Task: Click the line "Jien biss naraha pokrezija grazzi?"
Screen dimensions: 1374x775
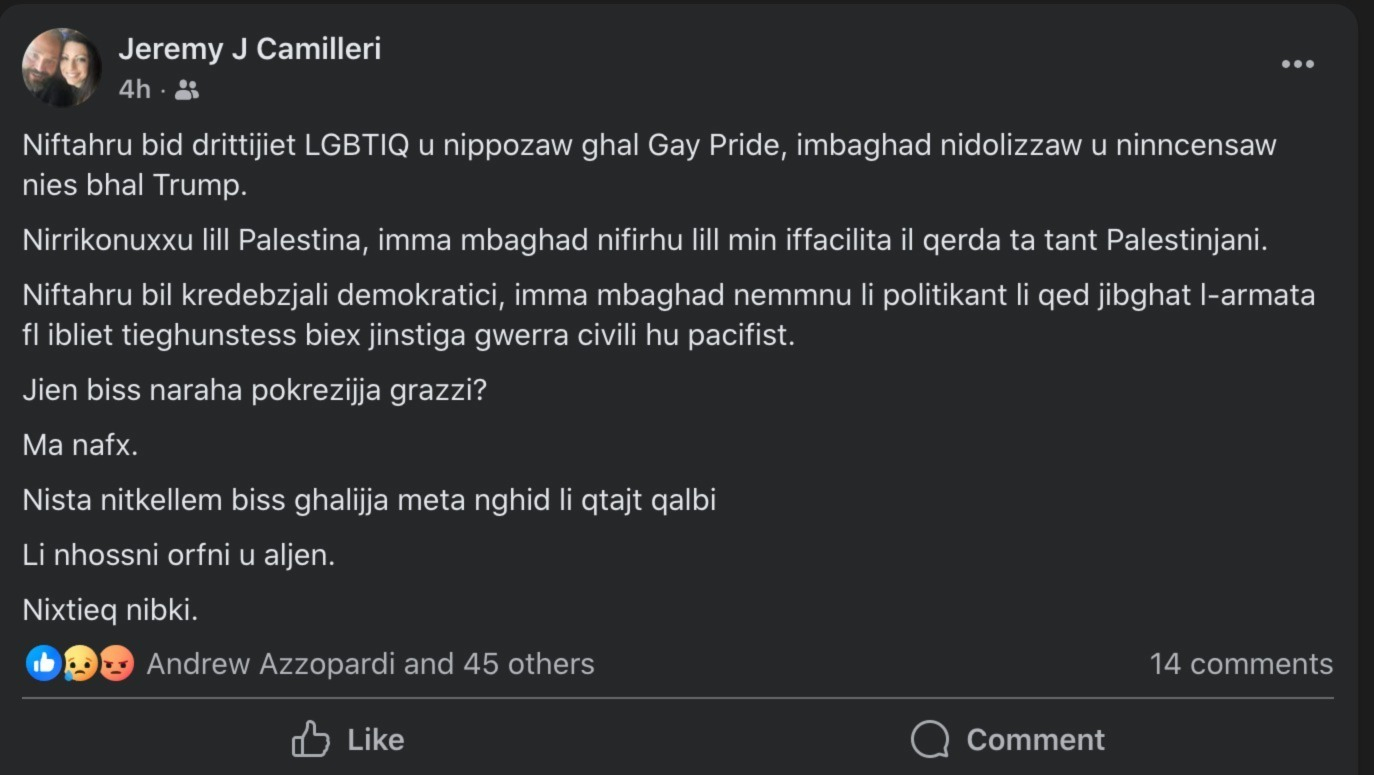Action: (254, 390)
